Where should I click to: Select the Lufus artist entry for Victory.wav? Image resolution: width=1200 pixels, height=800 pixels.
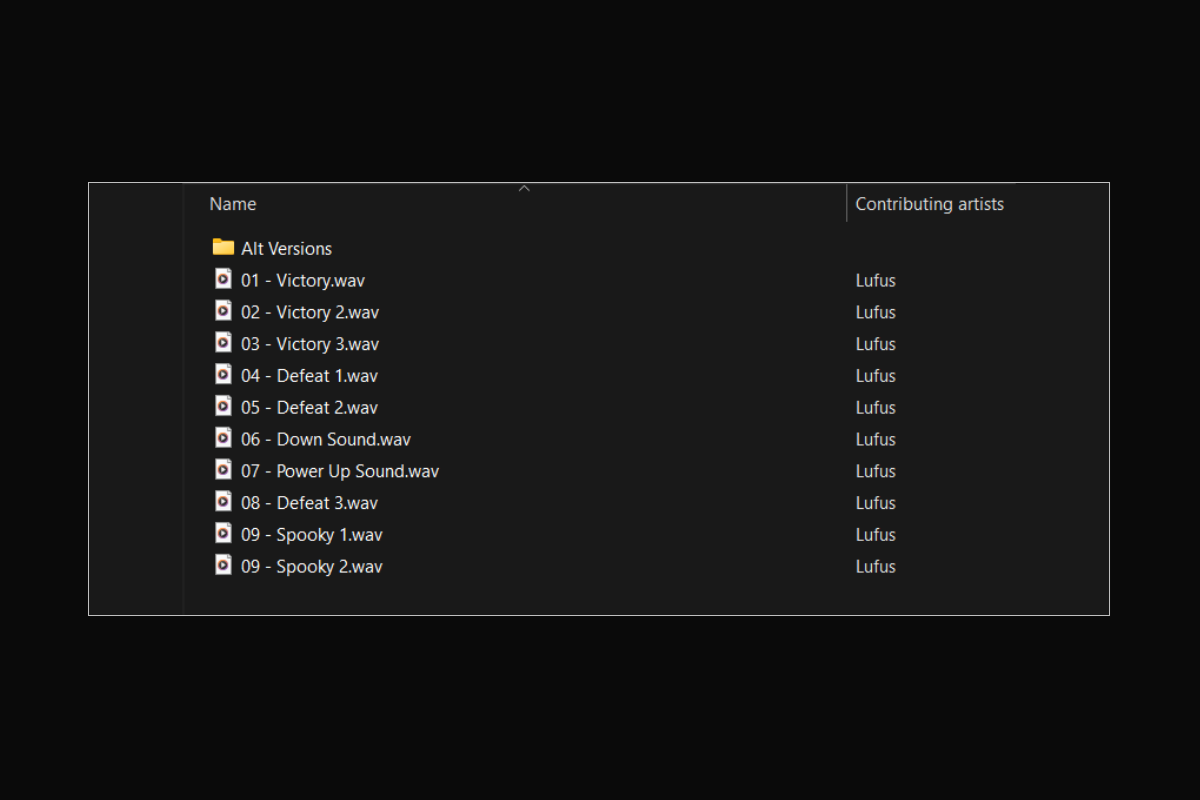(876, 280)
